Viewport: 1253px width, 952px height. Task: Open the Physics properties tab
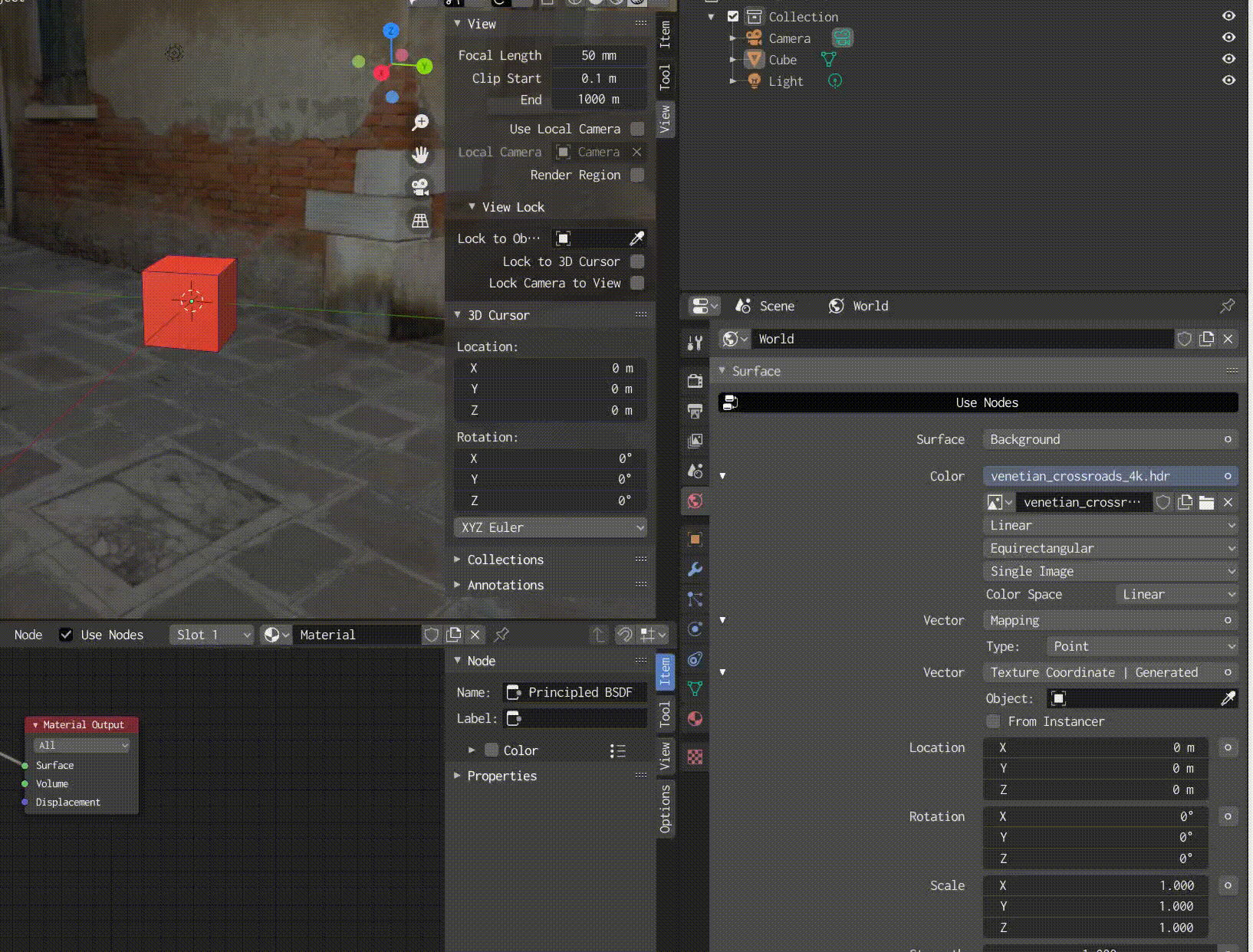pyautogui.click(x=695, y=629)
